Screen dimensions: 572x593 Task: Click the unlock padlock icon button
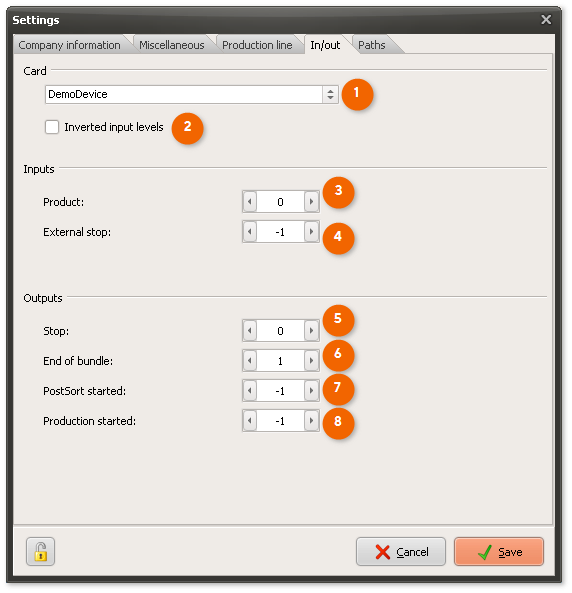coord(40,551)
